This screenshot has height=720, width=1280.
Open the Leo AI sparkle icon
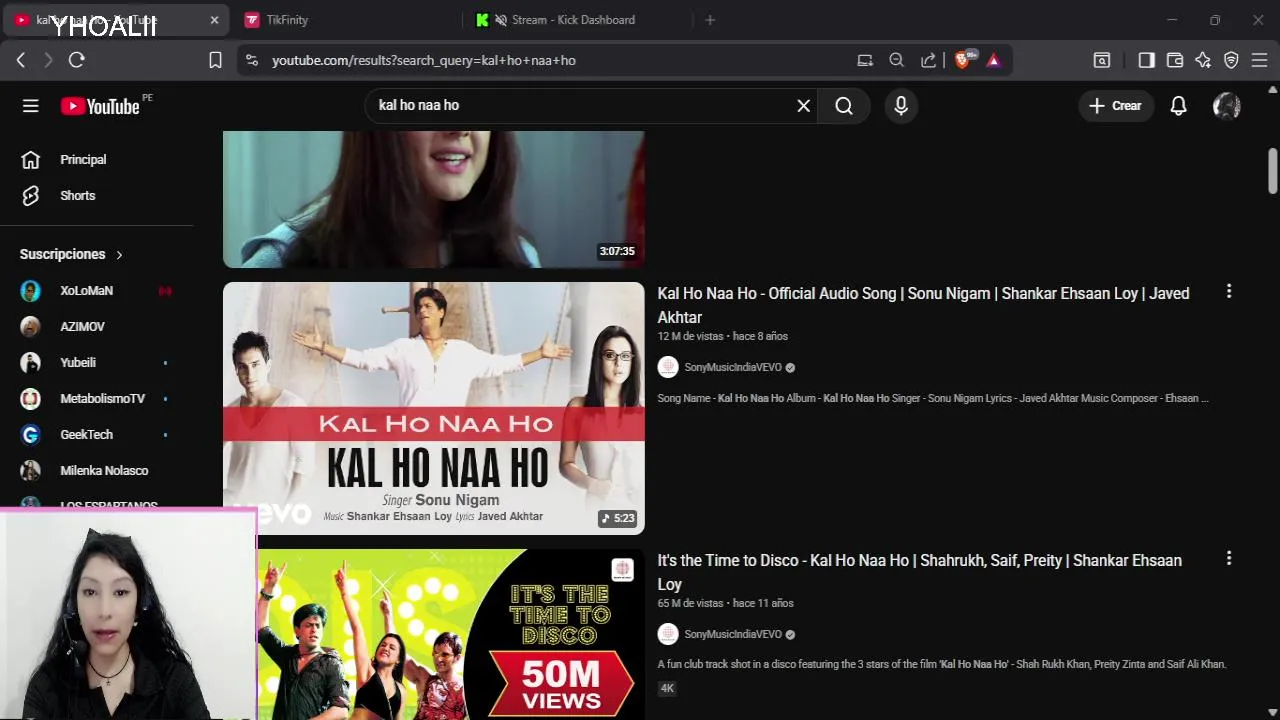pos(1203,61)
